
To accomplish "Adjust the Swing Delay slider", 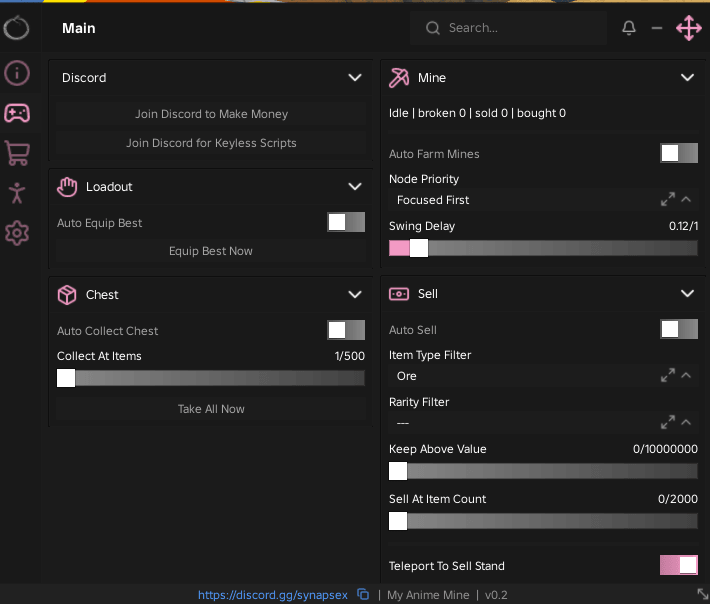I will 543,248.
